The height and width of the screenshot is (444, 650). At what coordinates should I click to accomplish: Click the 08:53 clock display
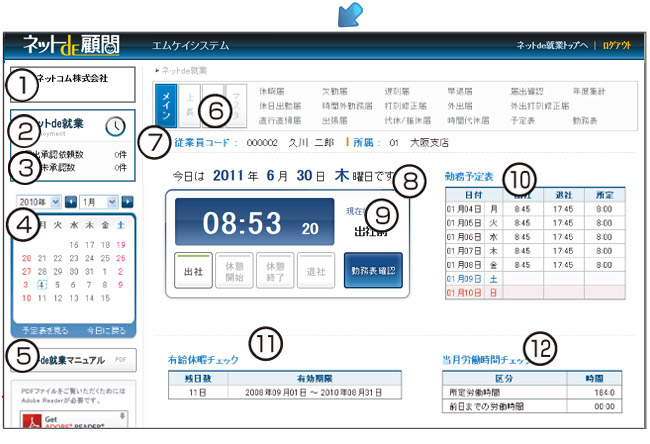coord(255,222)
